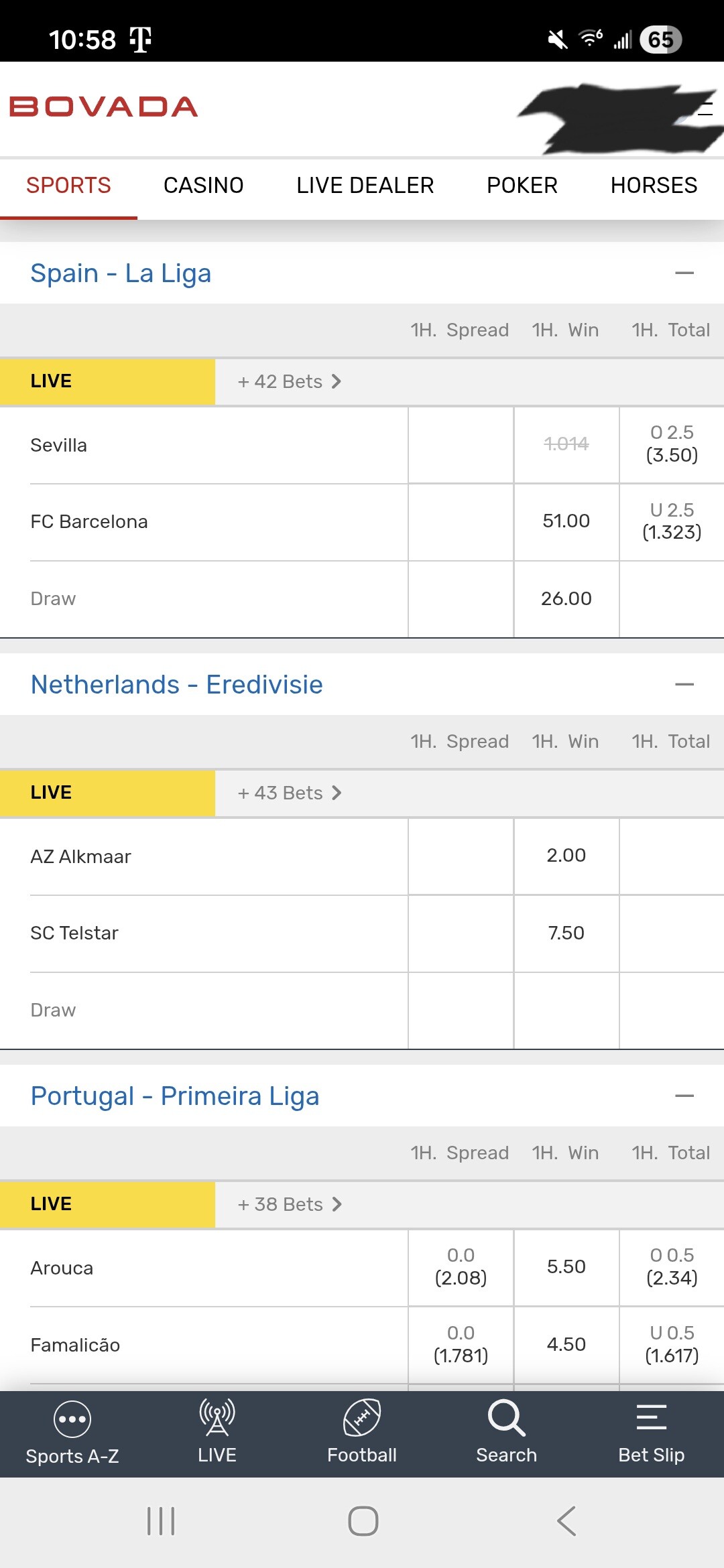Open + 42 Bets for Sevilla match

tap(290, 382)
